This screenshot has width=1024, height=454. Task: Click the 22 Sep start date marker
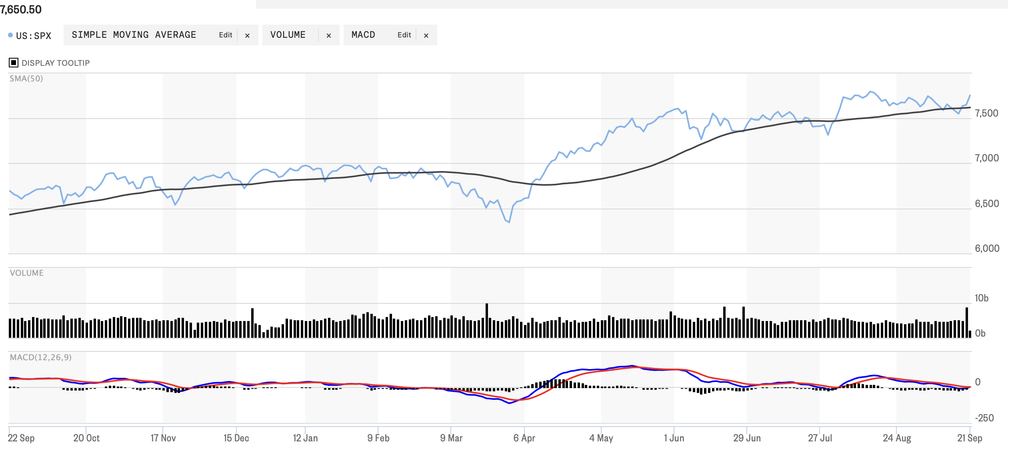[x=21, y=438]
